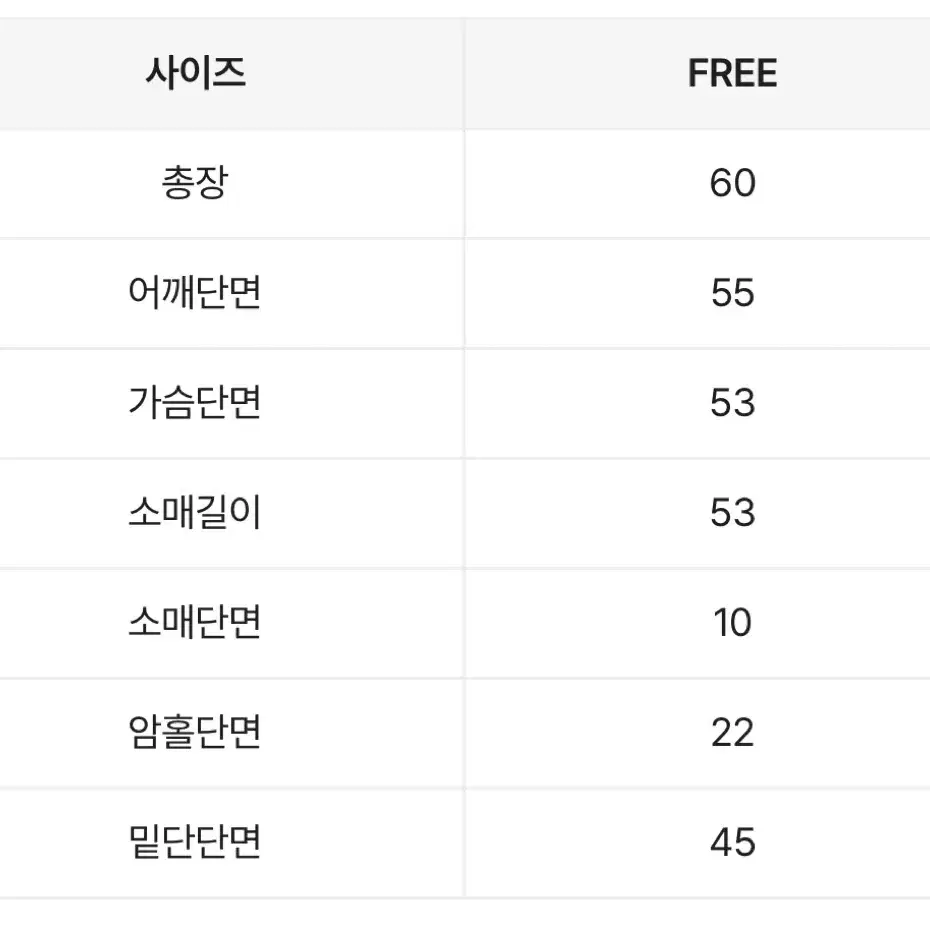
Task: Click the 소매길이 value 53
Action: point(732,512)
